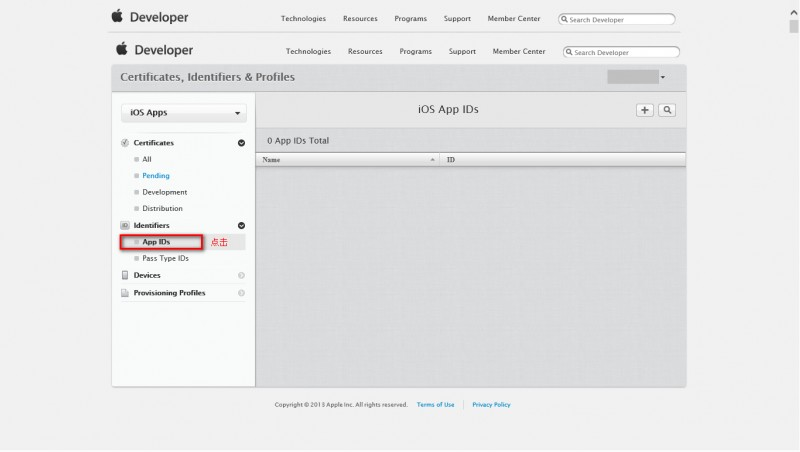Viewport: 800px width, 452px height.
Task: Click Technologies in the second navigation bar
Action: click(x=308, y=52)
